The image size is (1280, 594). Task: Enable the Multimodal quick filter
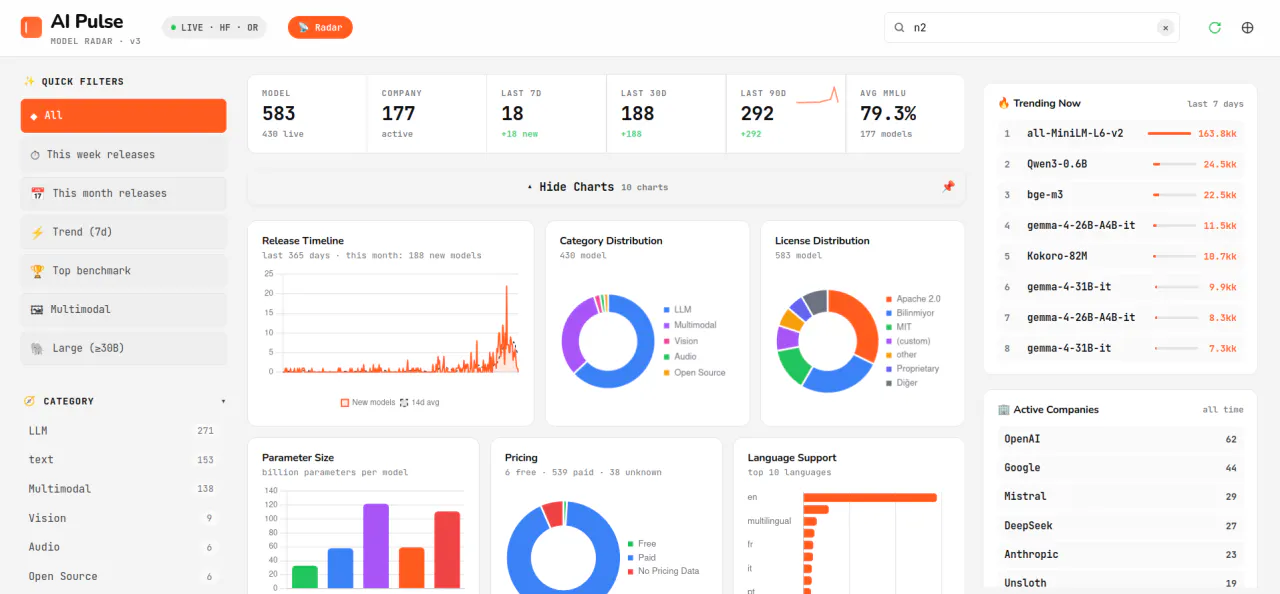(123, 310)
